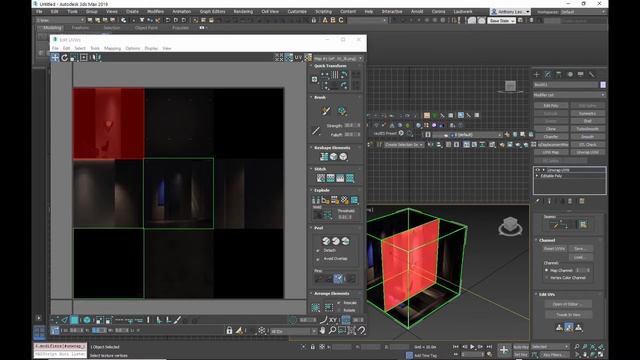
Task: Click the Load button in Channel rollout
Action: tap(580, 258)
